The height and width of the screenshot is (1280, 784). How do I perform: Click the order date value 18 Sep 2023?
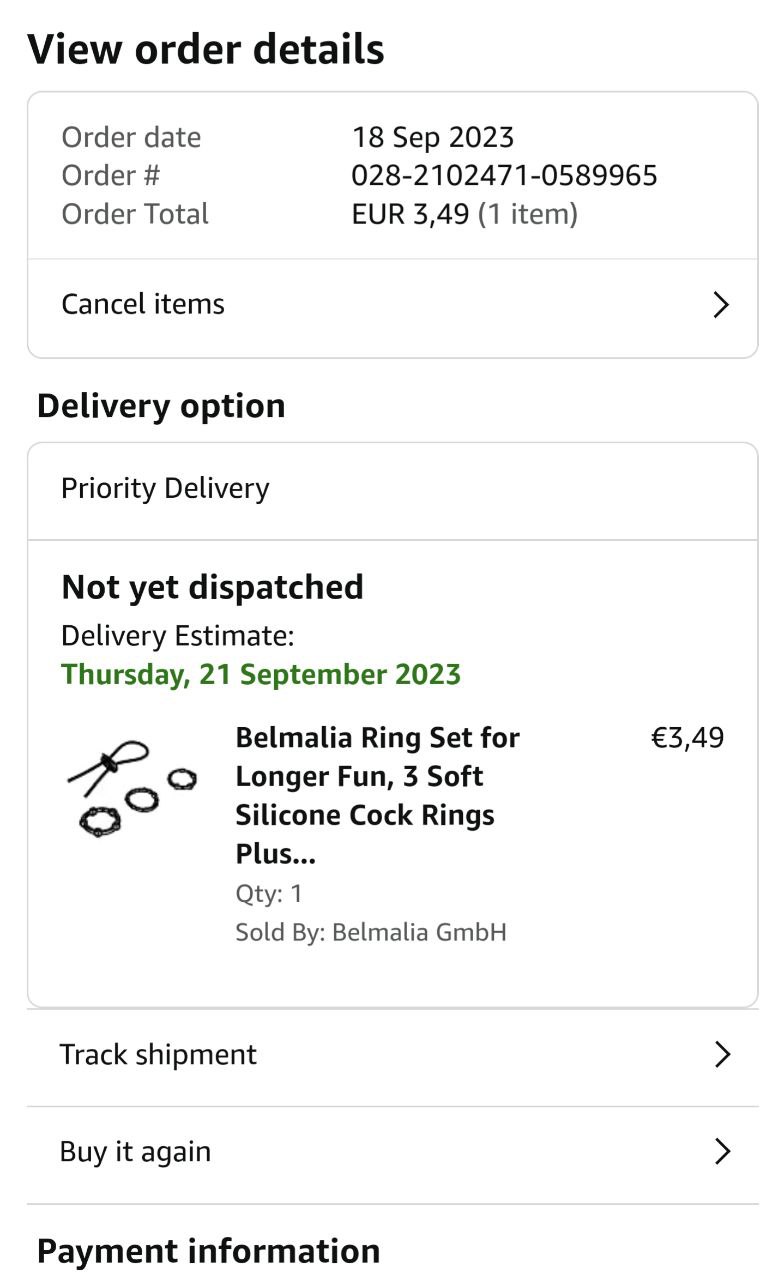click(x=432, y=137)
